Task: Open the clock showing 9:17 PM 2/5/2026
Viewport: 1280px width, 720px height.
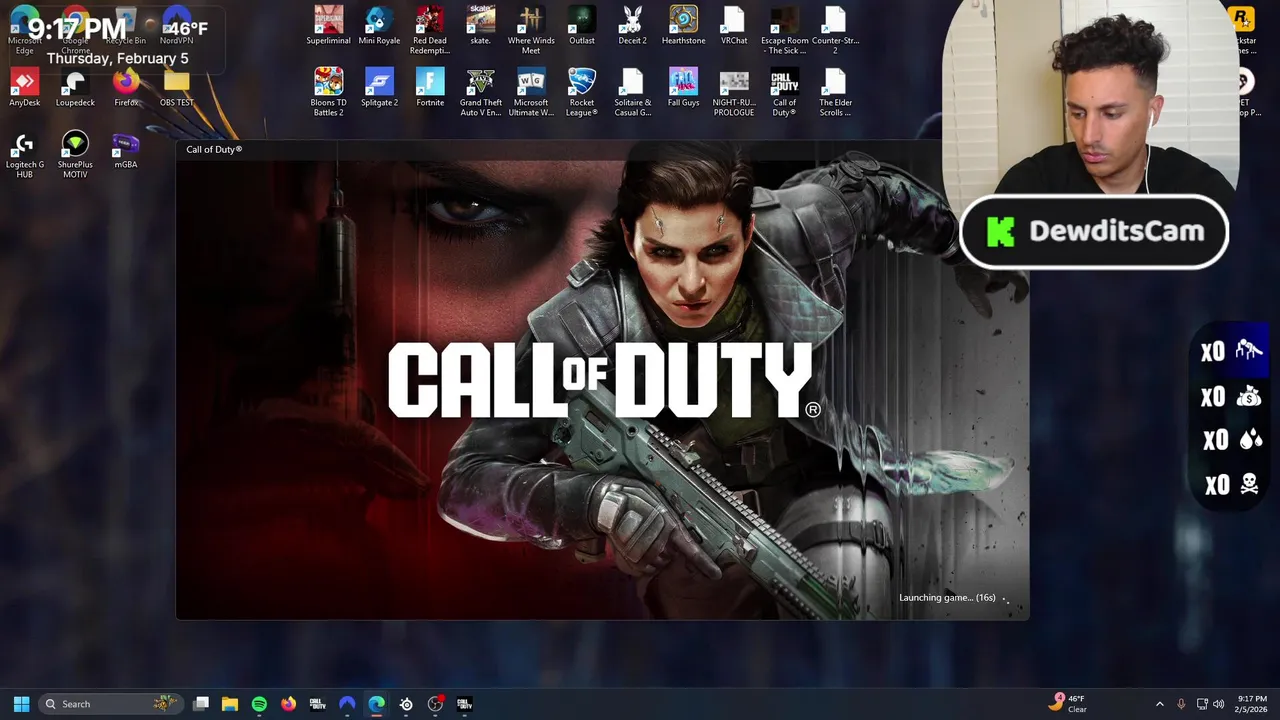Action: pos(1252,704)
